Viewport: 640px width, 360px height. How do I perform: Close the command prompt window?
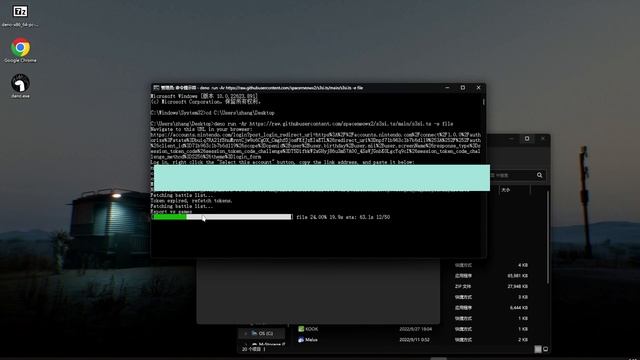coord(478,87)
